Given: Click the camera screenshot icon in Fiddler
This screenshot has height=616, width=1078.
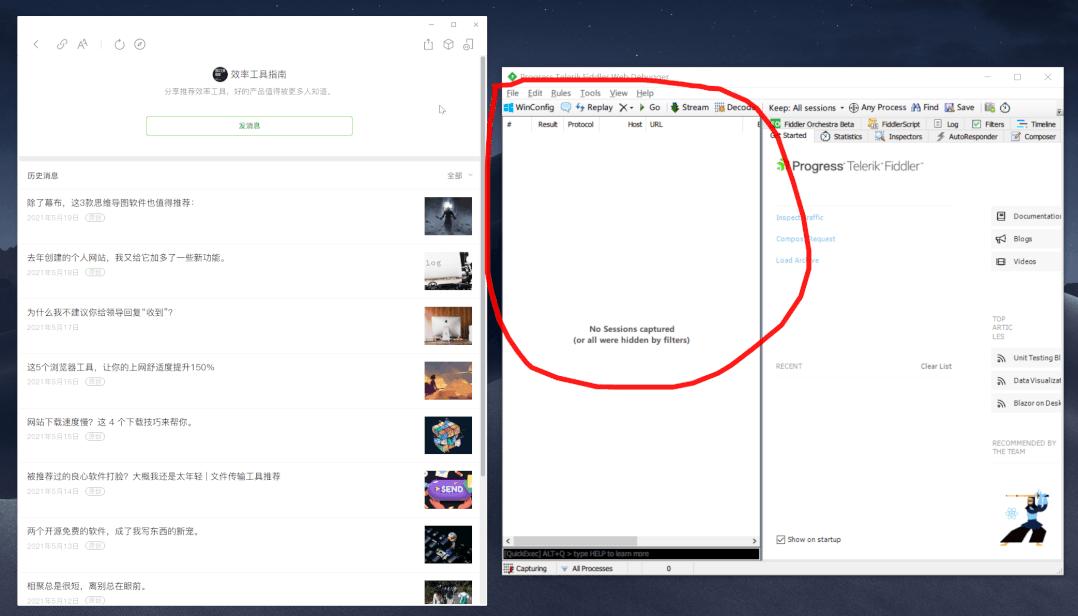Looking at the screenshot, I should [x=989, y=107].
